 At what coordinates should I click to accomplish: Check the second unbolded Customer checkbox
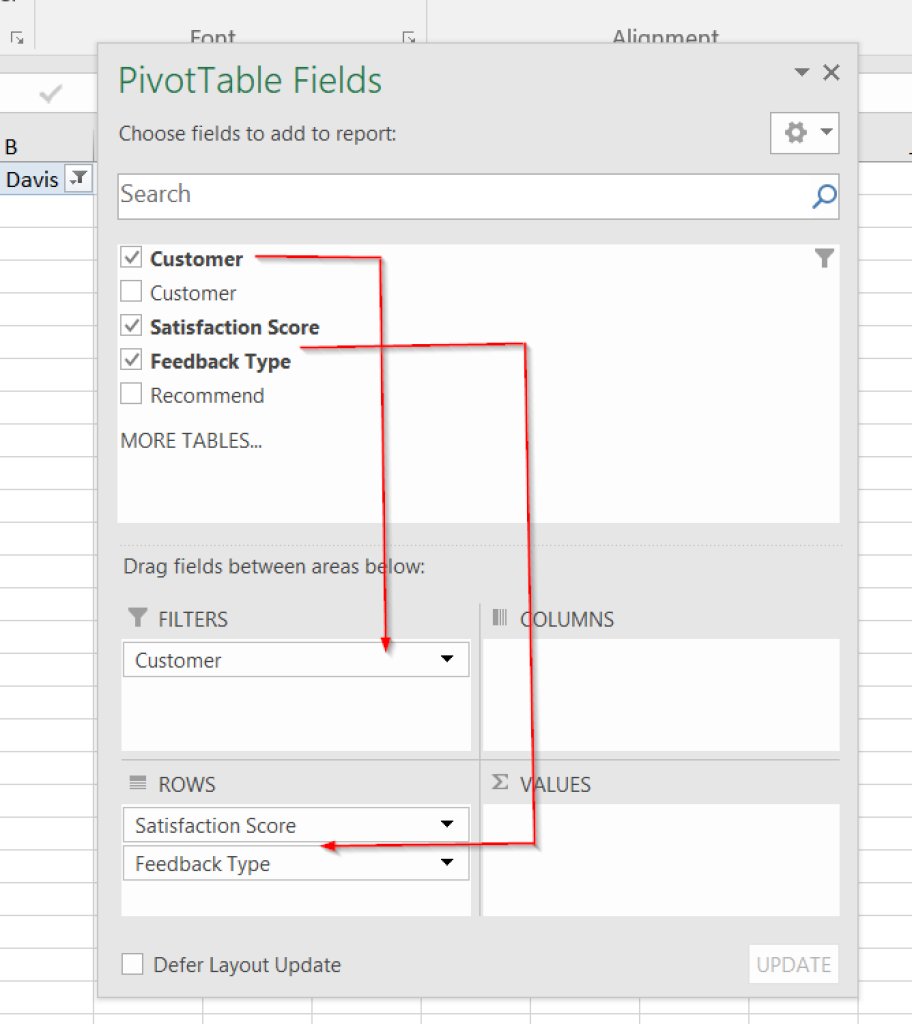(x=130, y=292)
